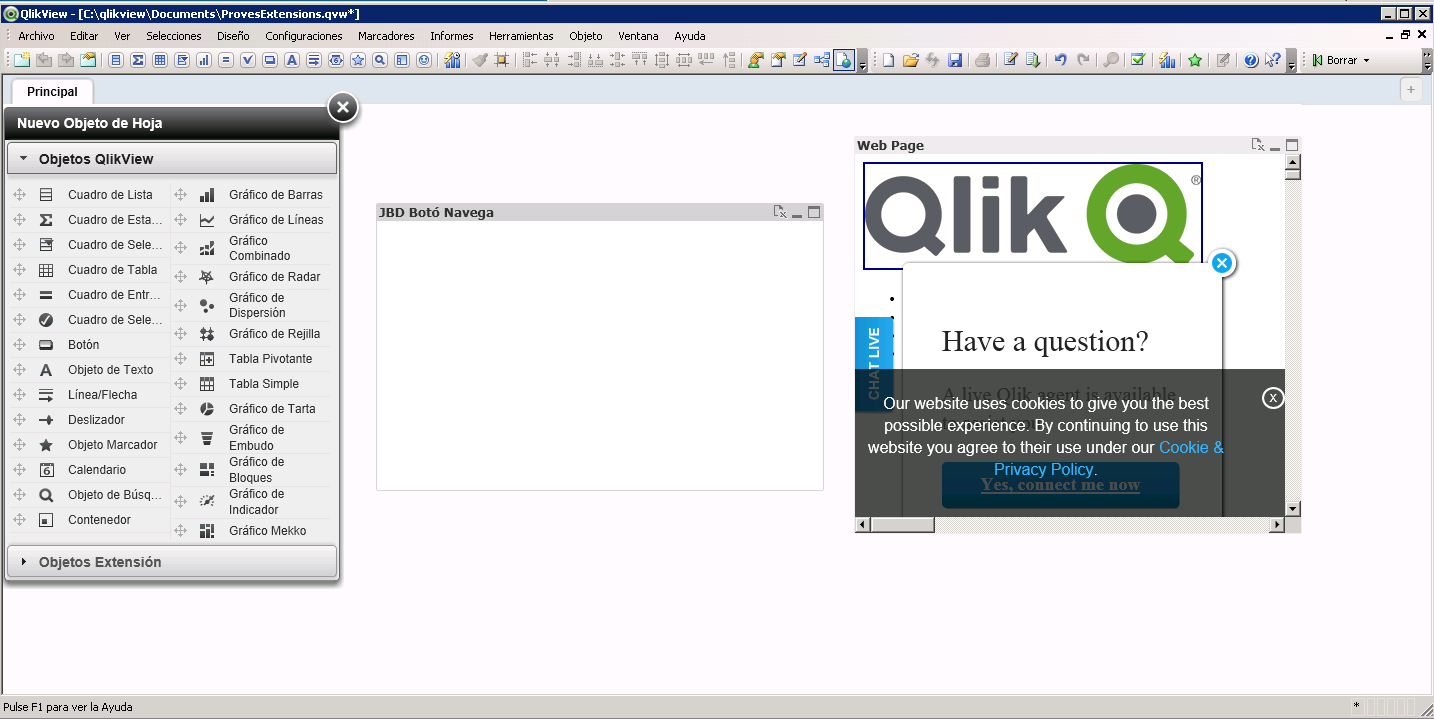Close the Nuevo Objeto de Hoja panel
This screenshot has height=719, width=1434.
click(x=343, y=107)
